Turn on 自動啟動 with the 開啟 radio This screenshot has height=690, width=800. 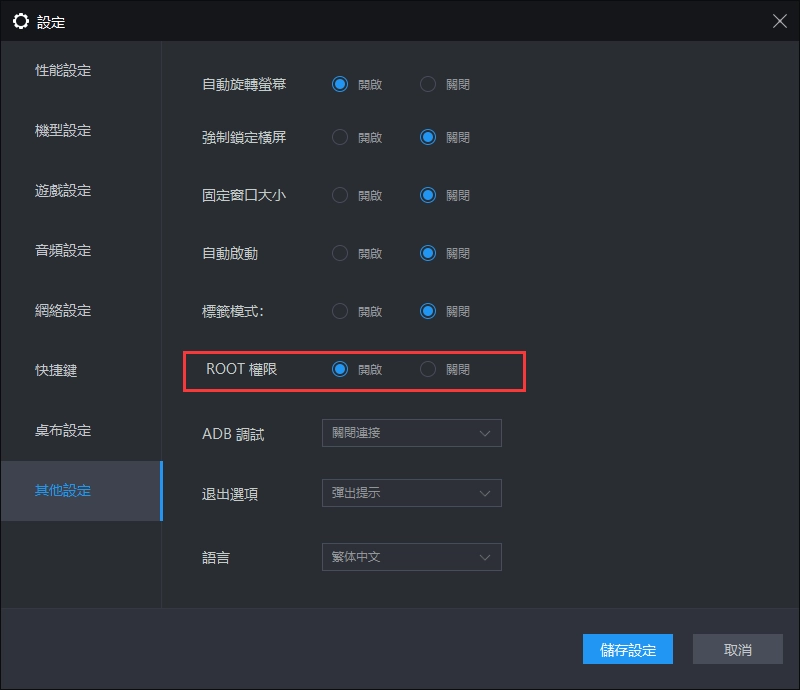coord(339,253)
